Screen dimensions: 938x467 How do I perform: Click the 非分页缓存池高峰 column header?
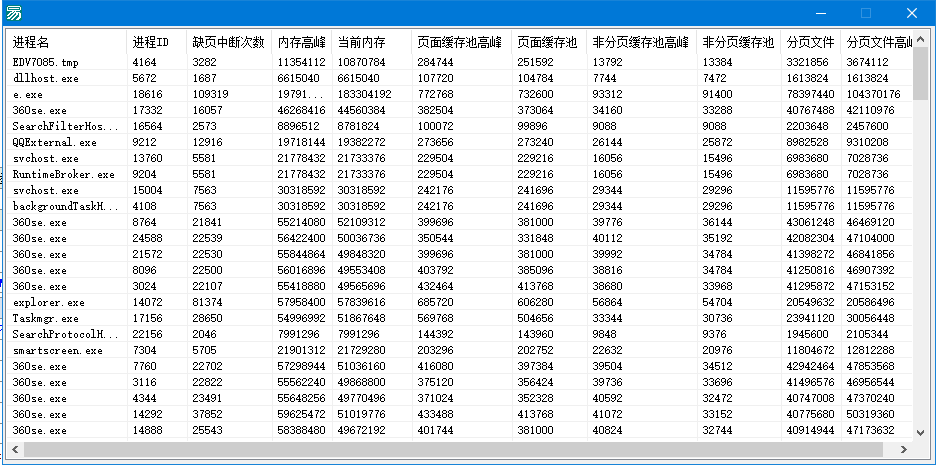click(x=641, y=42)
